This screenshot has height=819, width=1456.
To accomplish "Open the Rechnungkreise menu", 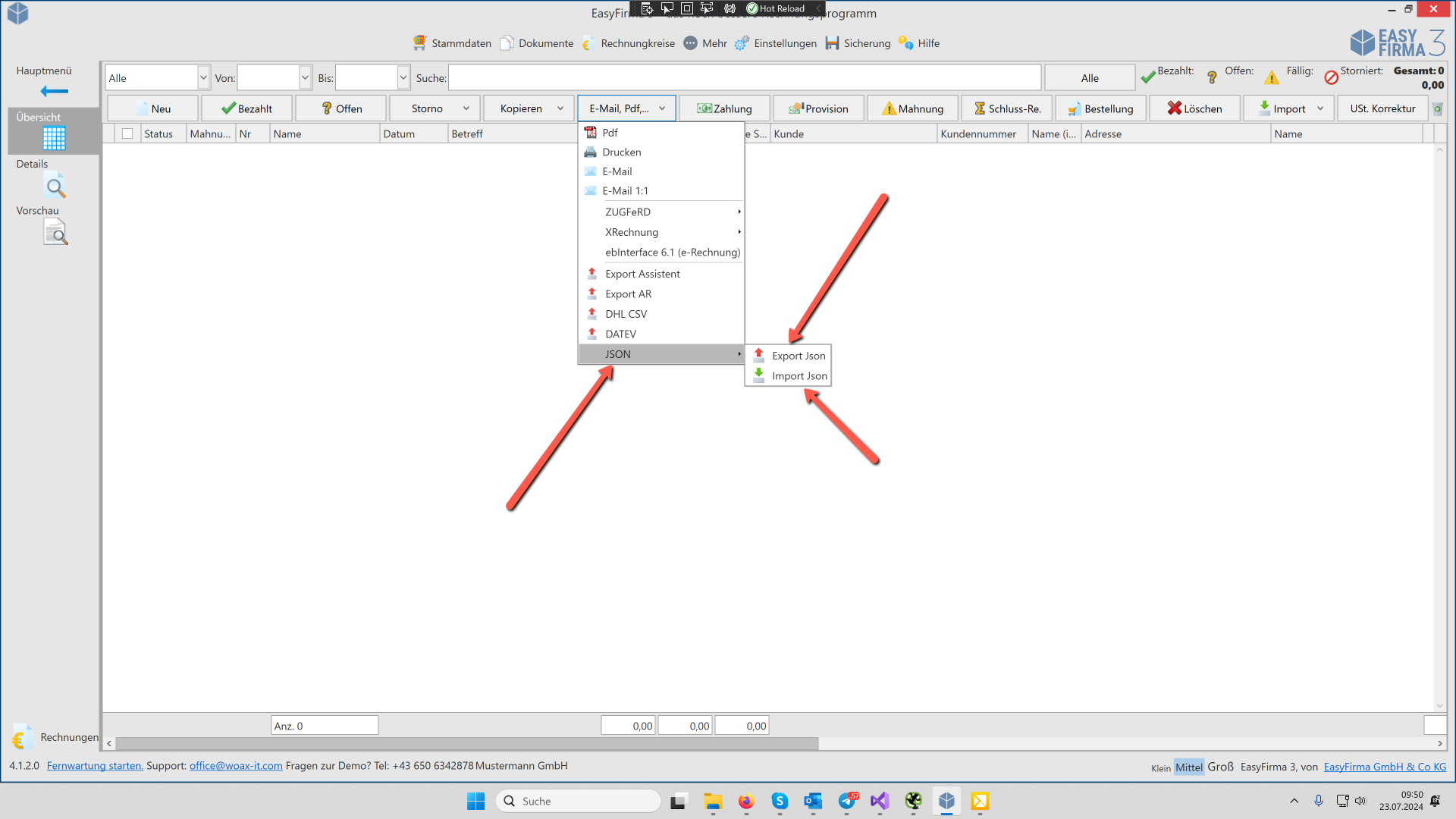I will (628, 43).
